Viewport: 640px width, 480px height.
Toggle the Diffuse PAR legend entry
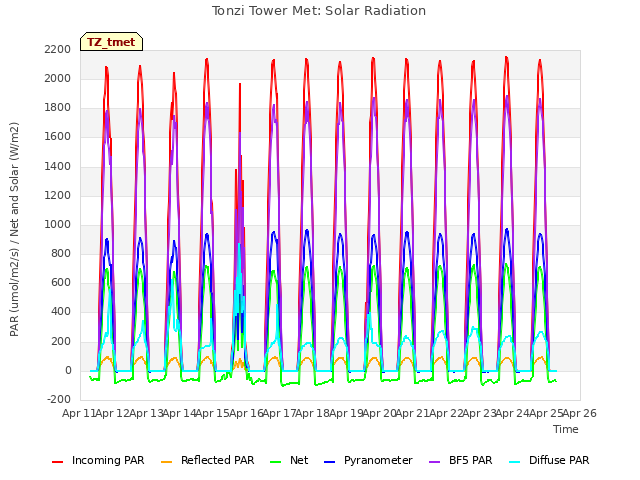coord(549,460)
